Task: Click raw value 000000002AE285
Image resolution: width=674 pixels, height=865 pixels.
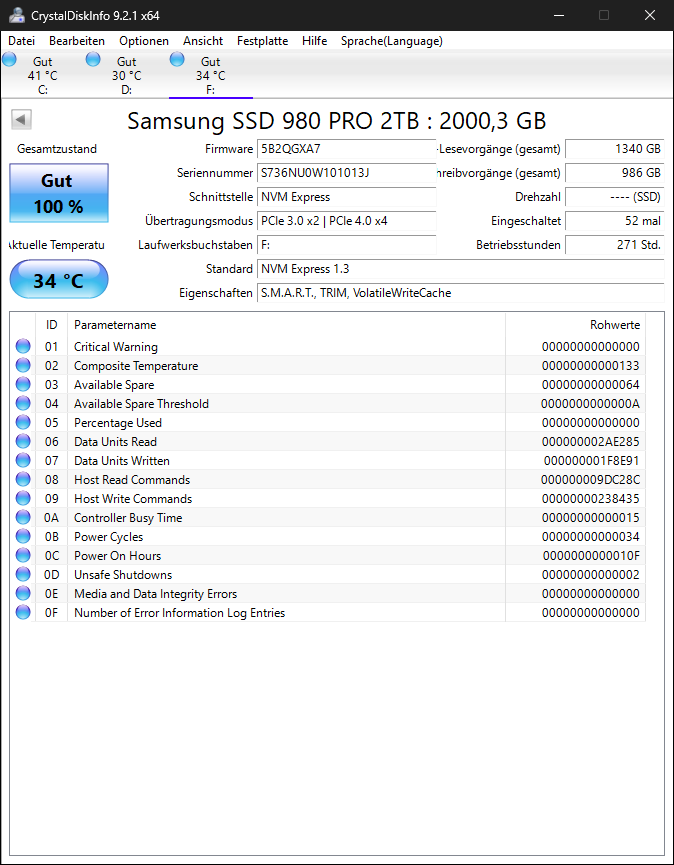Action: pyautogui.click(x=591, y=442)
